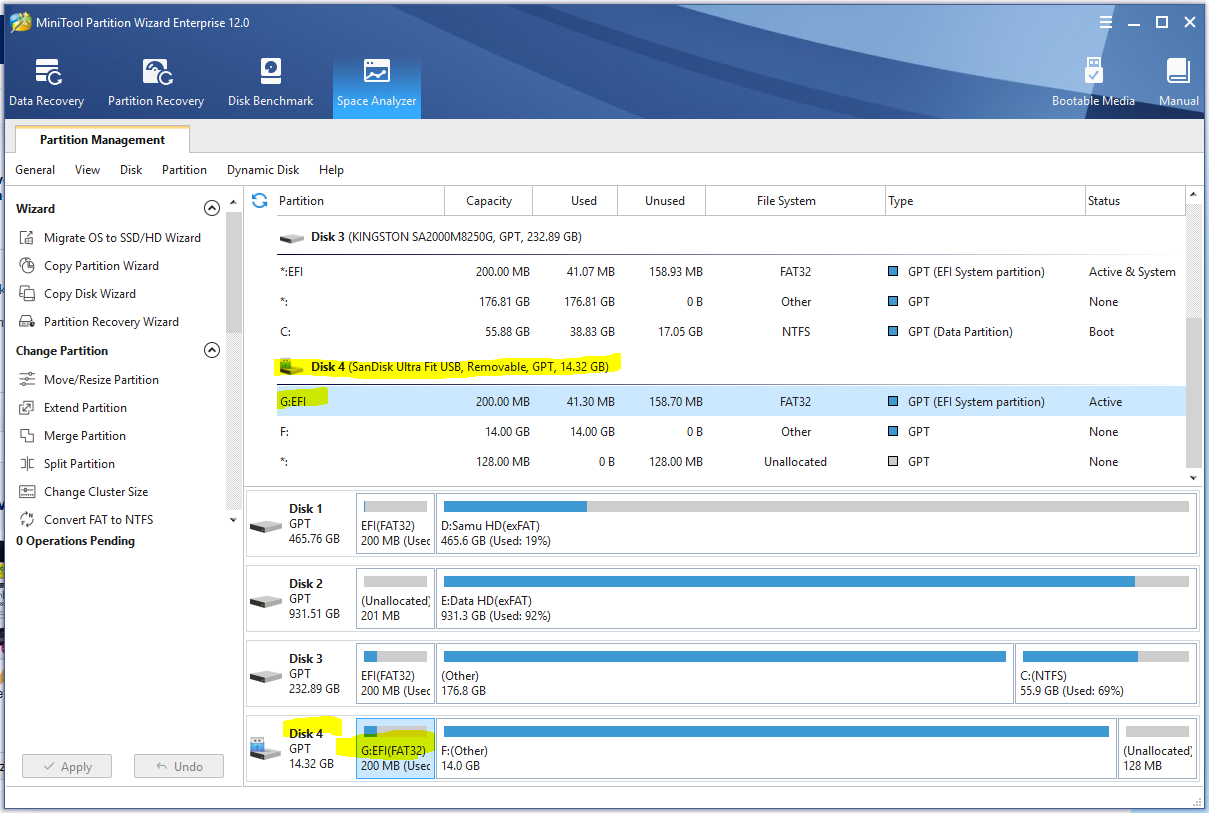Select the Disk 1 EFI(FAT32) block
1209x813 pixels.
coord(395,523)
